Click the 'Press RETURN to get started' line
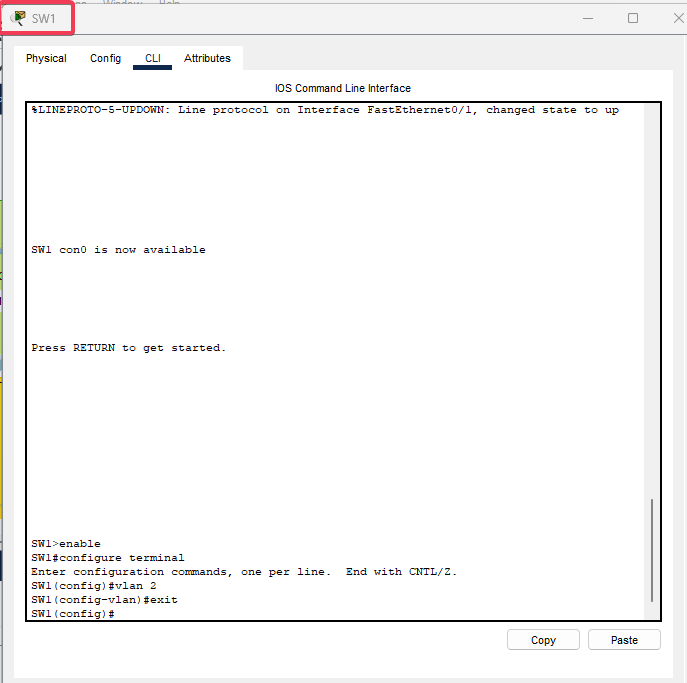 (128, 348)
